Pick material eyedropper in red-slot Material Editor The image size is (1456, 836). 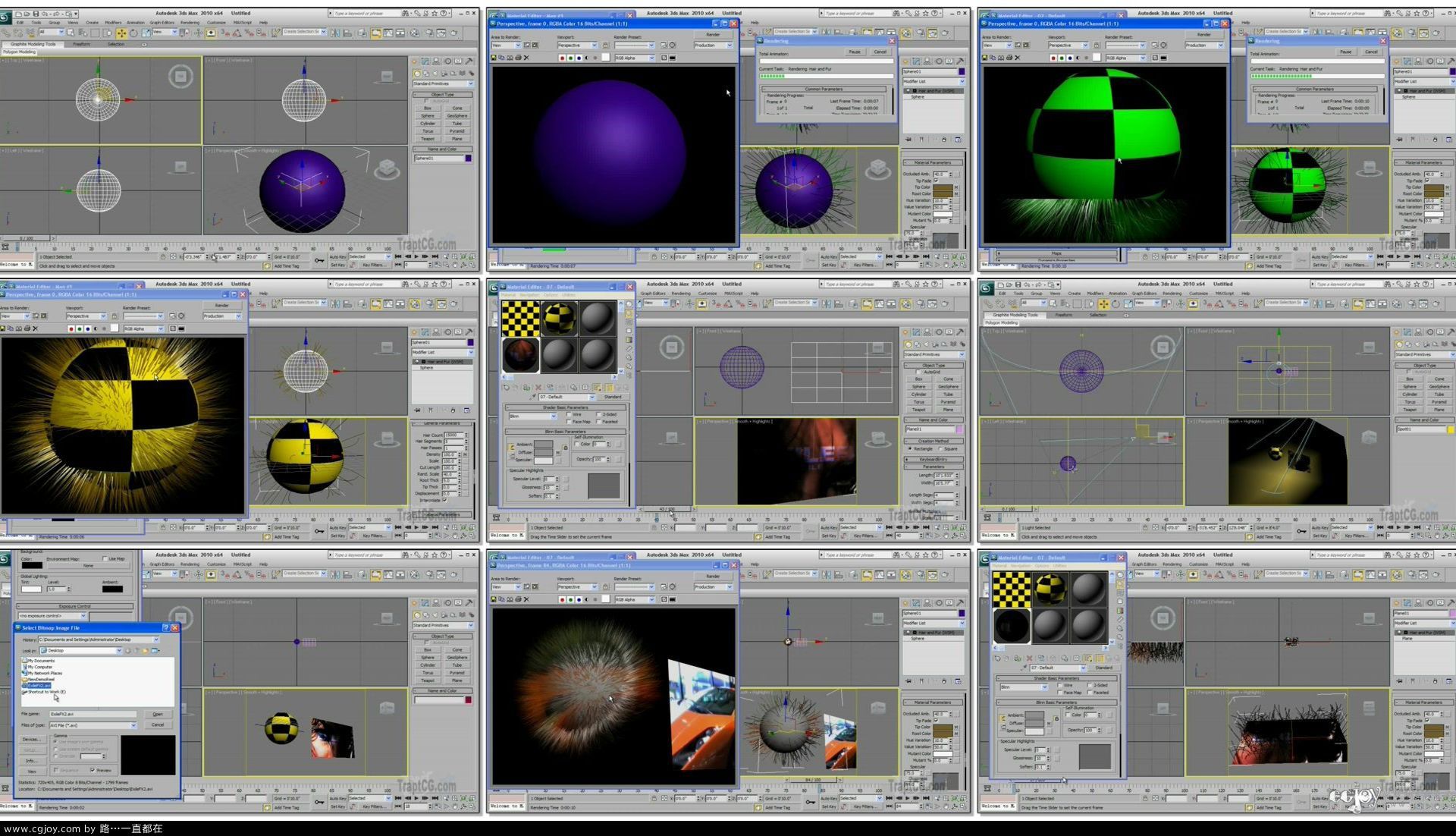[533, 397]
